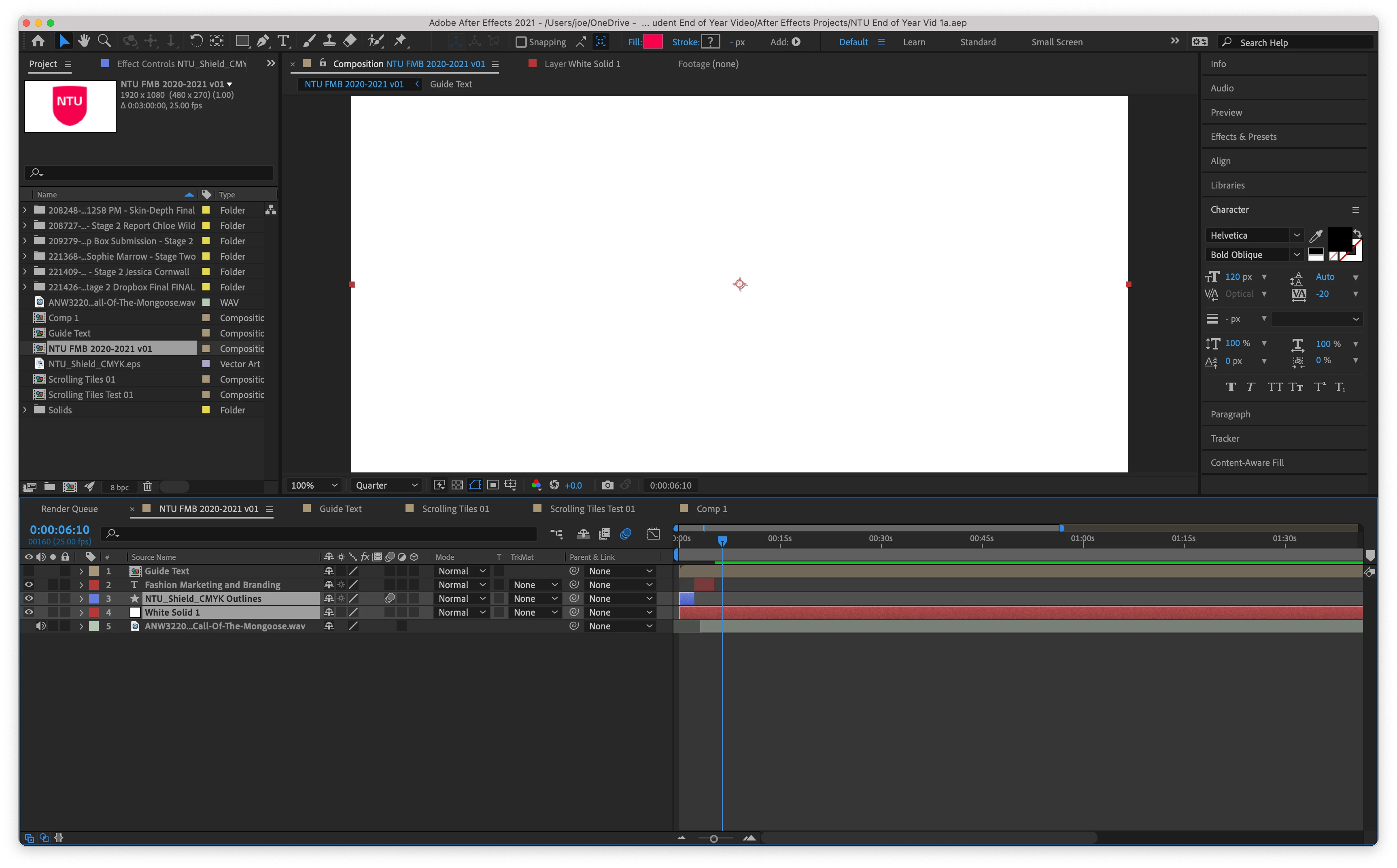1397x868 pixels.
Task: Switch to the Scrolling Tiles 01 timeline tab
Action: coord(455,509)
